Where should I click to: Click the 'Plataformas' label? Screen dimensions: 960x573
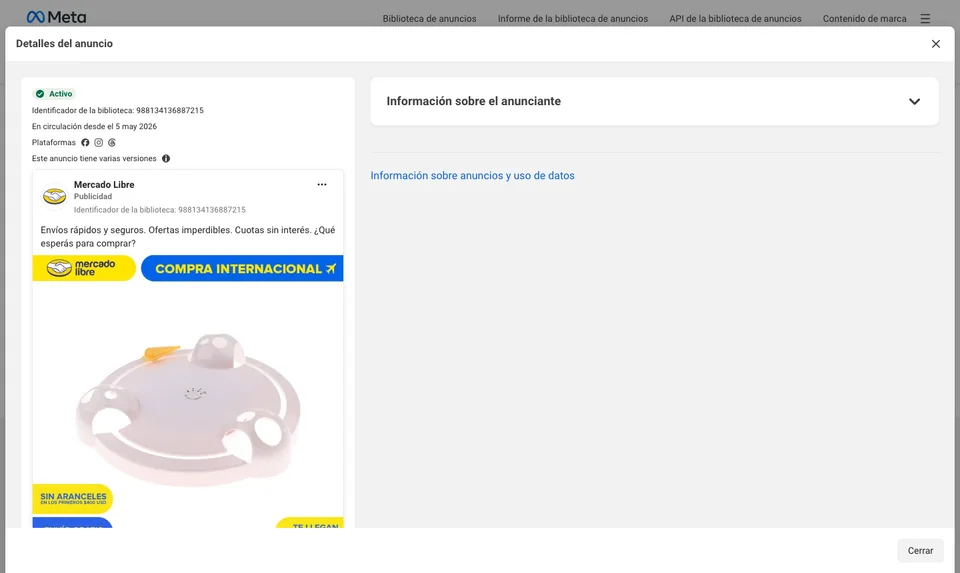coord(54,143)
